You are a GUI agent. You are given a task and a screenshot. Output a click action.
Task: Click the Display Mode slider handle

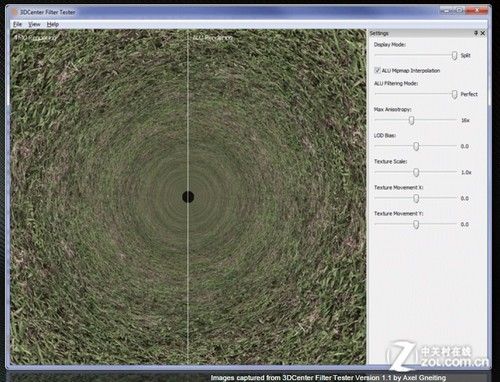(x=454, y=56)
